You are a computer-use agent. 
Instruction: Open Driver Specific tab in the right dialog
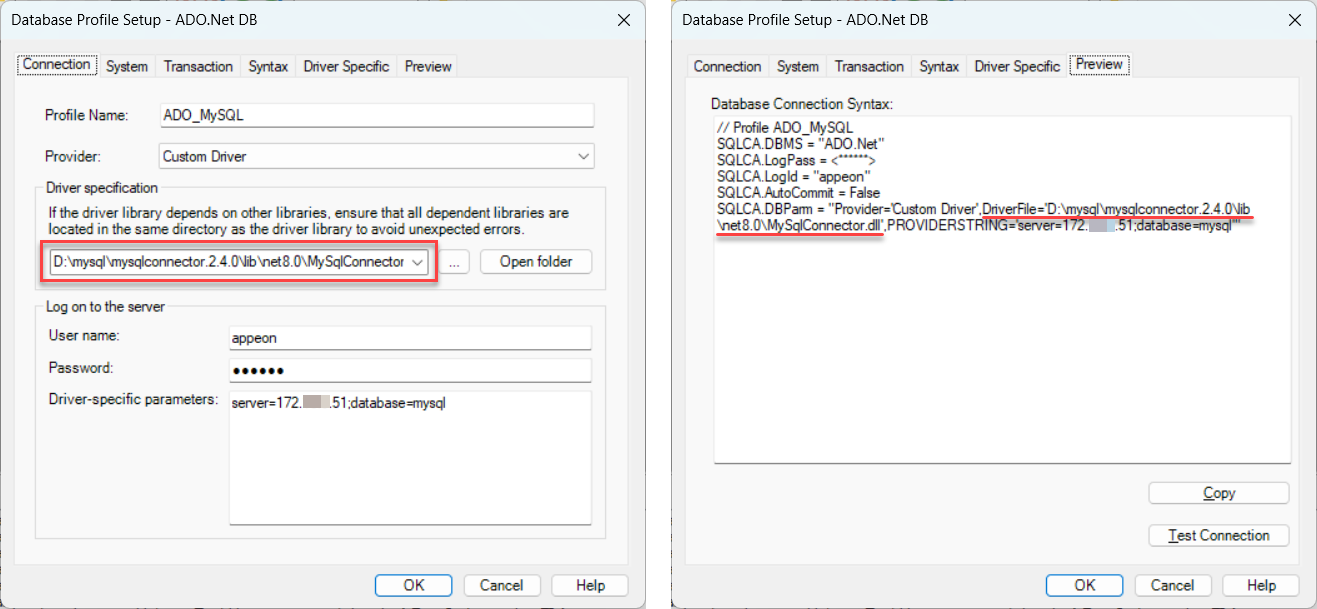[1017, 66]
